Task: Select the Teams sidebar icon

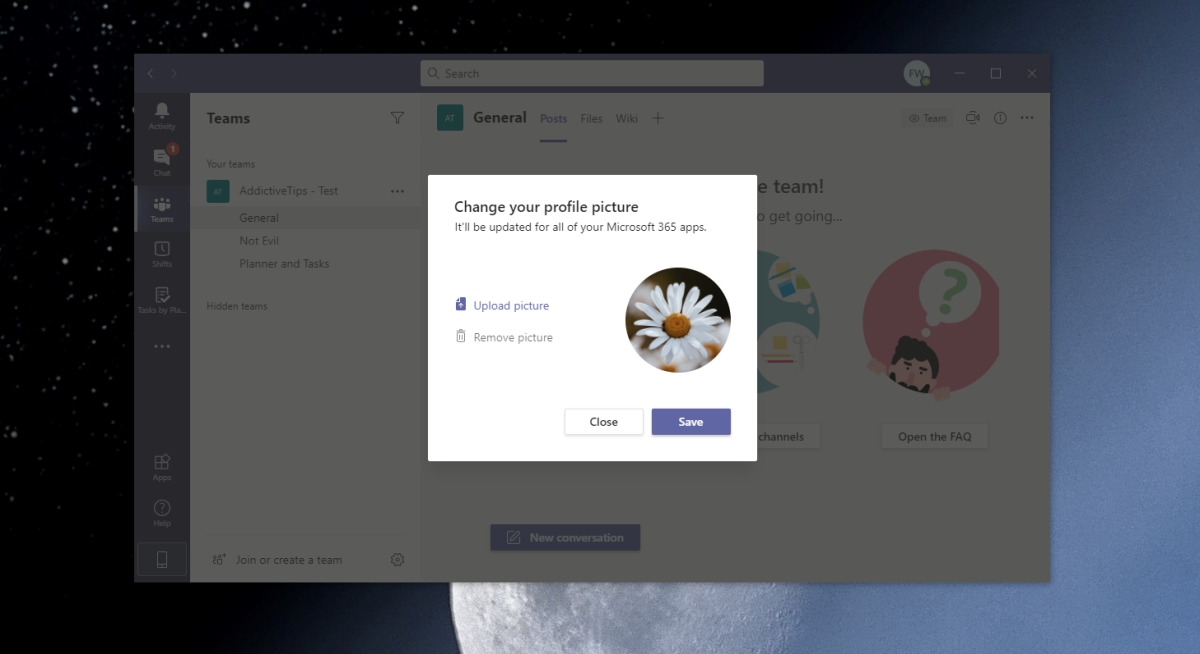Action: 162,209
